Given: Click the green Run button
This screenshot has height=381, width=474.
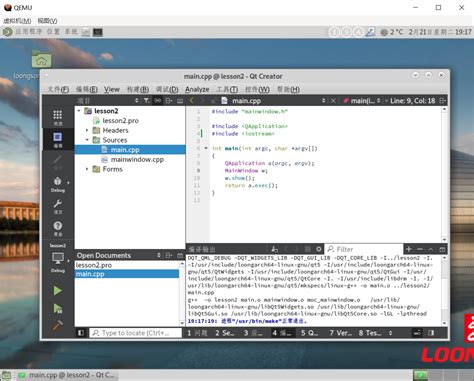Looking at the screenshot, I should pos(57,291).
